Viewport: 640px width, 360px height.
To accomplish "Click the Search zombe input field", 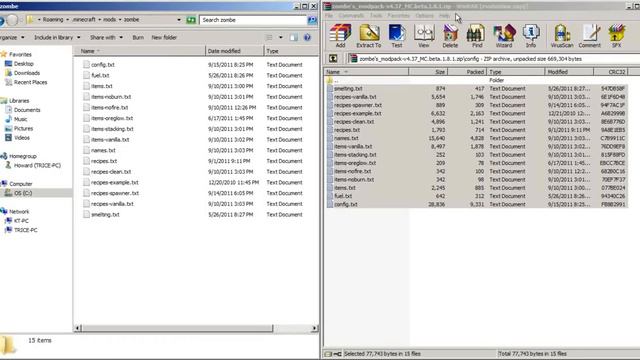I will (x=253, y=20).
